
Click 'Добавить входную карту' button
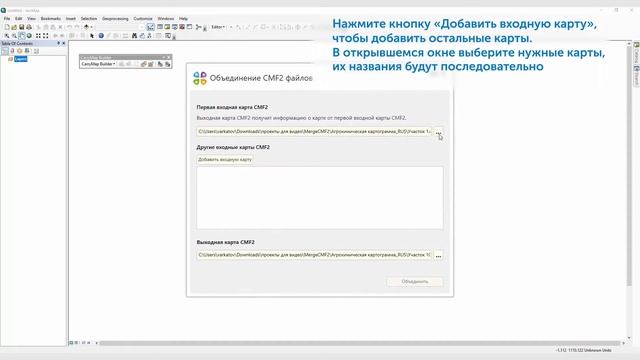tap(225, 160)
